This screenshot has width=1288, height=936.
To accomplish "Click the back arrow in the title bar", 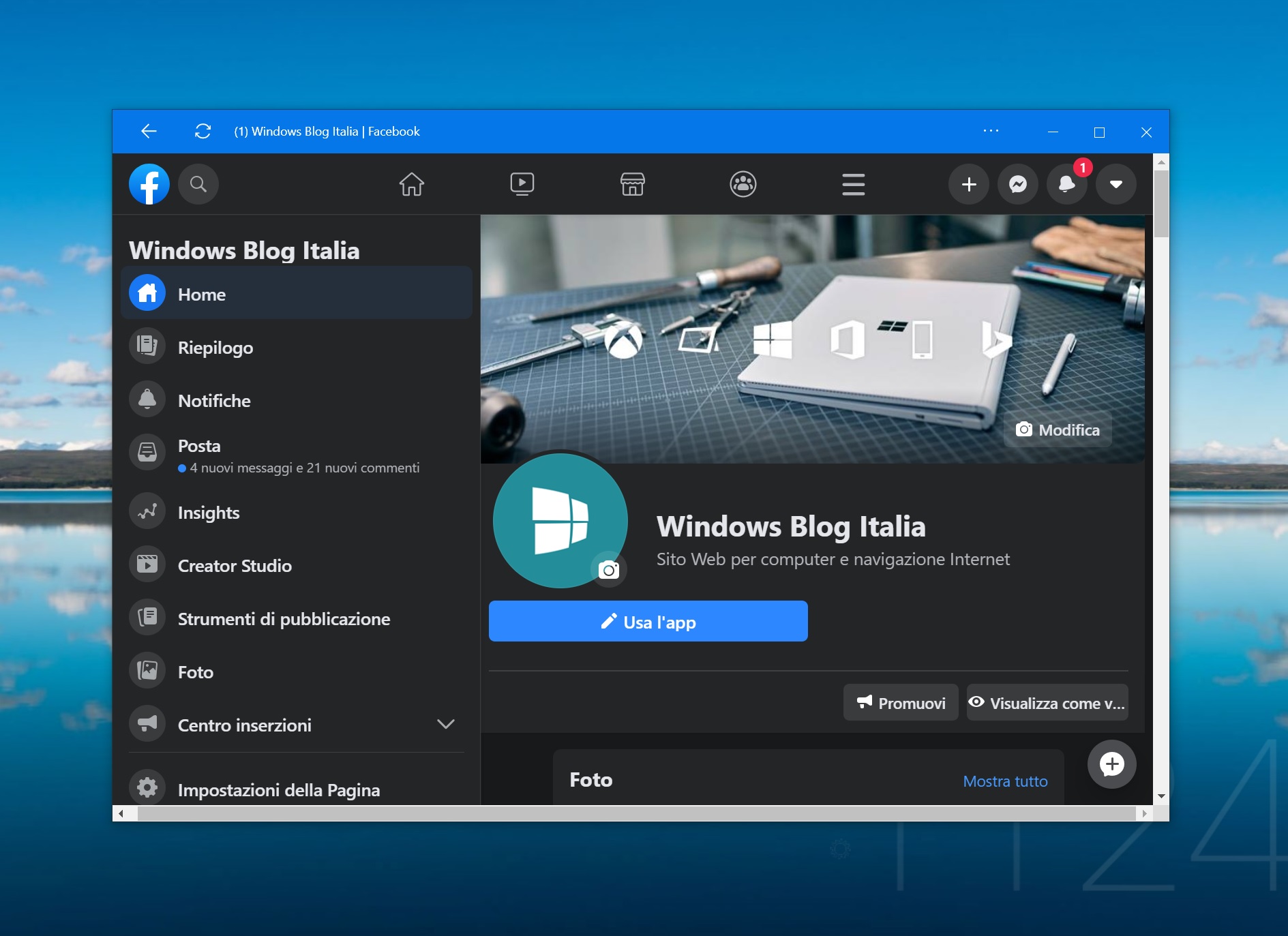I will click(x=149, y=132).
